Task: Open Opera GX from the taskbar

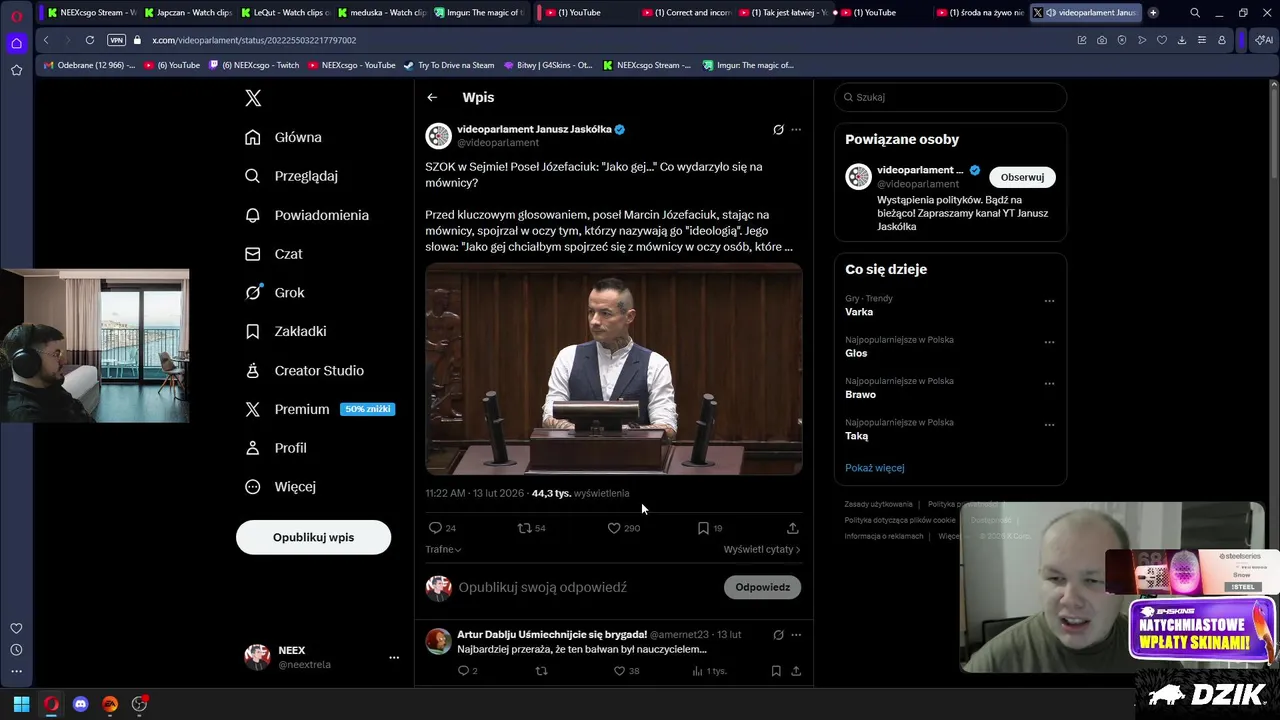Action: [x=51, y=704]
